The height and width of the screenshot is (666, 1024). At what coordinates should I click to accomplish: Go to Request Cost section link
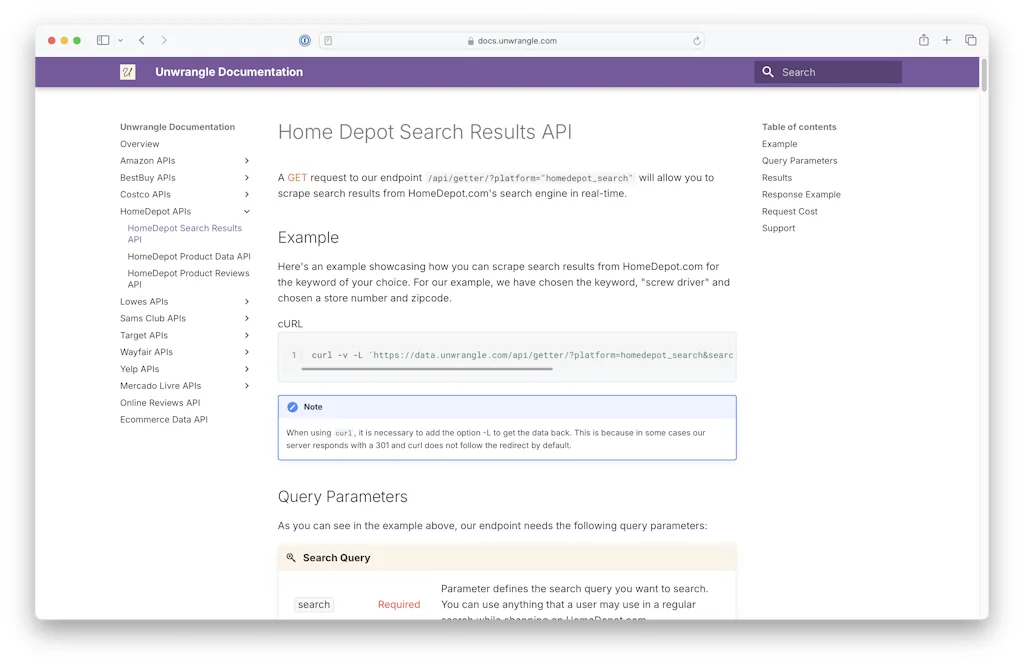click(789, 212)
